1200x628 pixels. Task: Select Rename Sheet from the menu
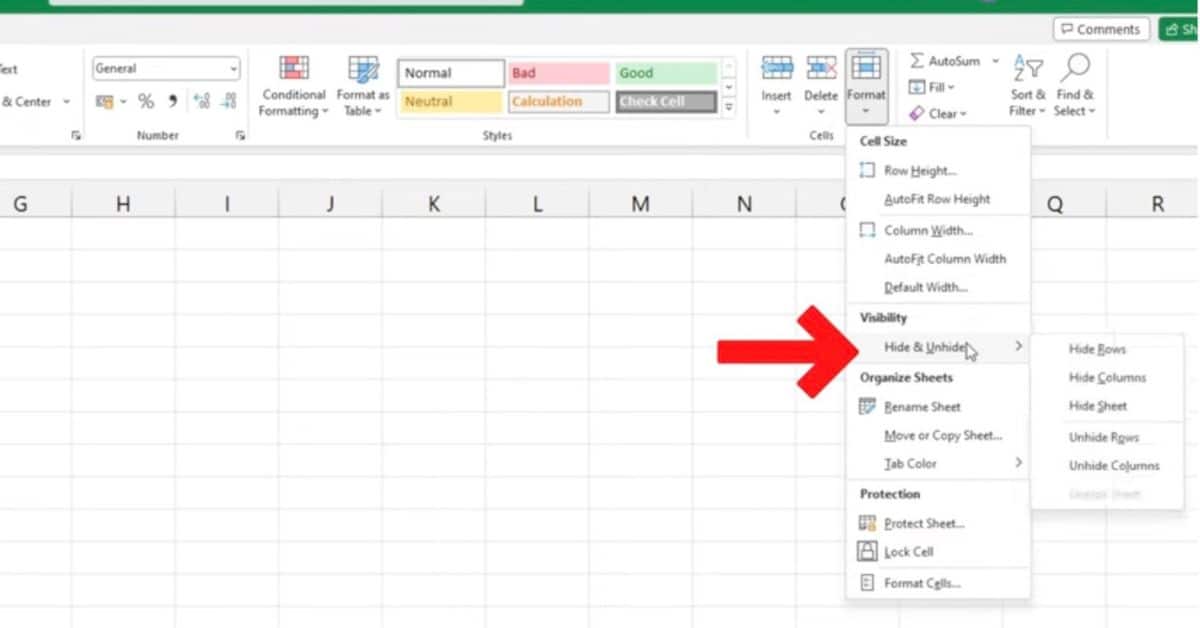921,406
